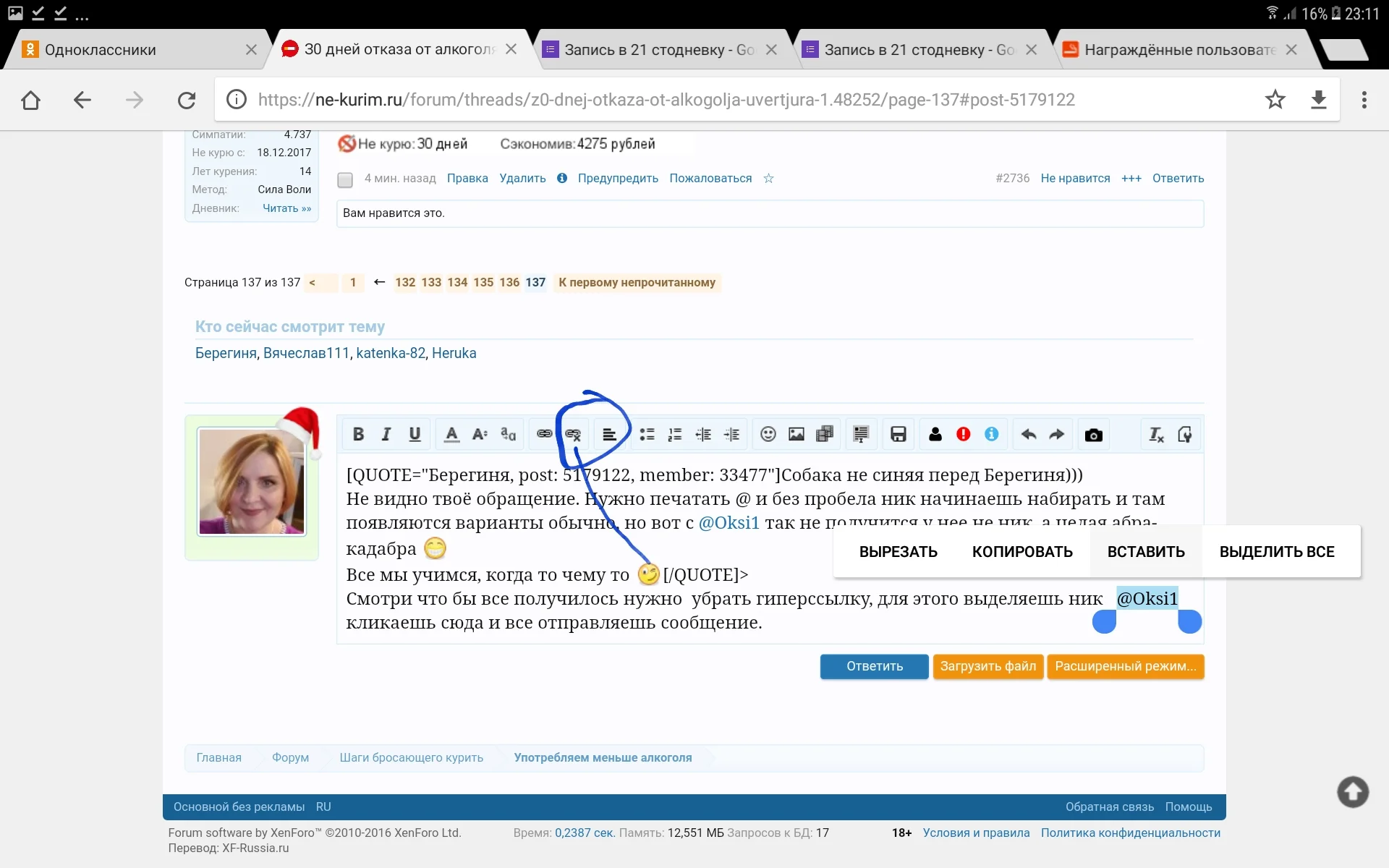This screenshot has width=1389, height=868.
Task: Open the font size selector
Action: (x=478, y=434)
